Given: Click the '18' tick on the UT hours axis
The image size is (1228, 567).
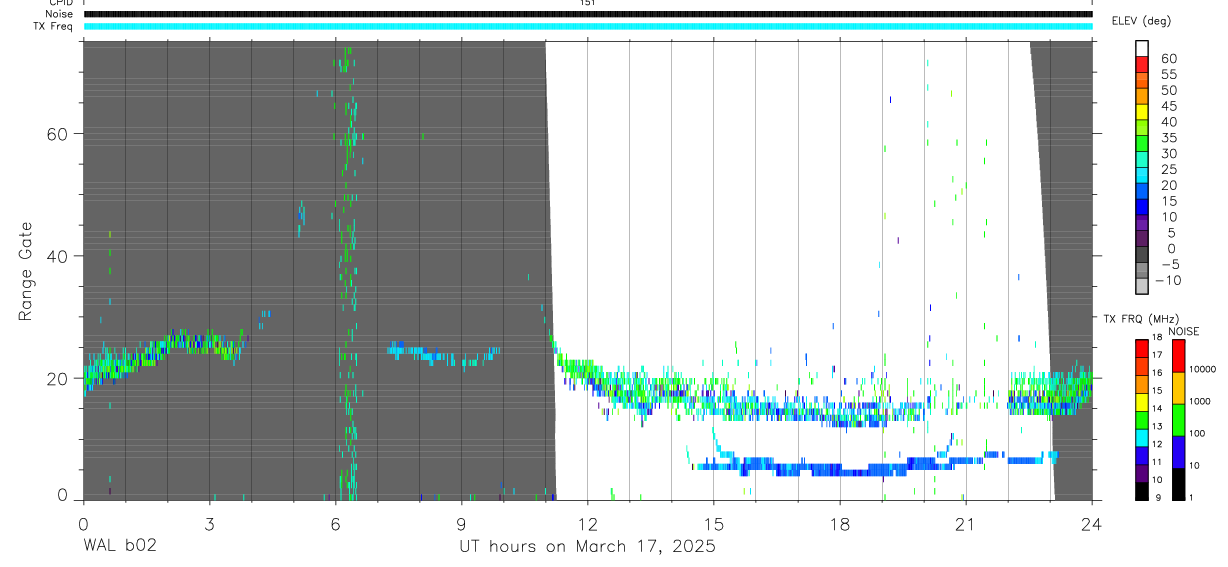Looking at the screenshot, I should coord(840,523).
